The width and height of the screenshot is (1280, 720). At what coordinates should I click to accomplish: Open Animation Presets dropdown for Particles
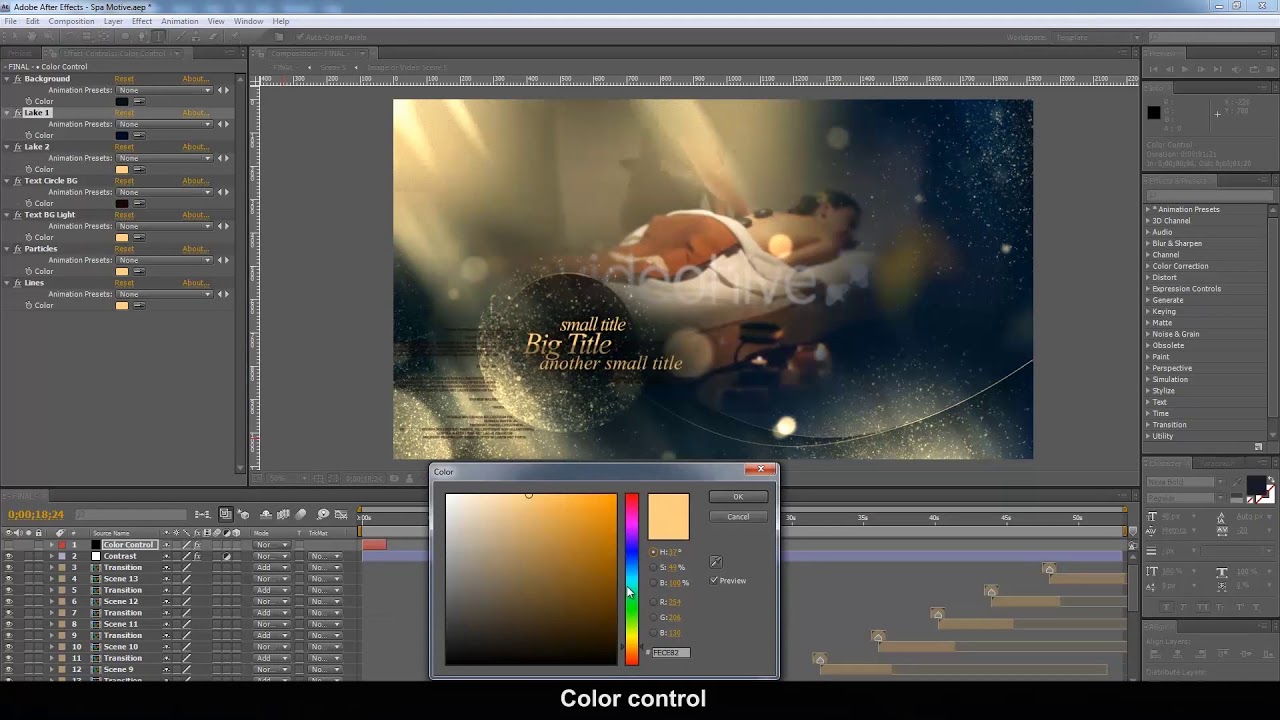pyautogui.click(x=165, y=260)
